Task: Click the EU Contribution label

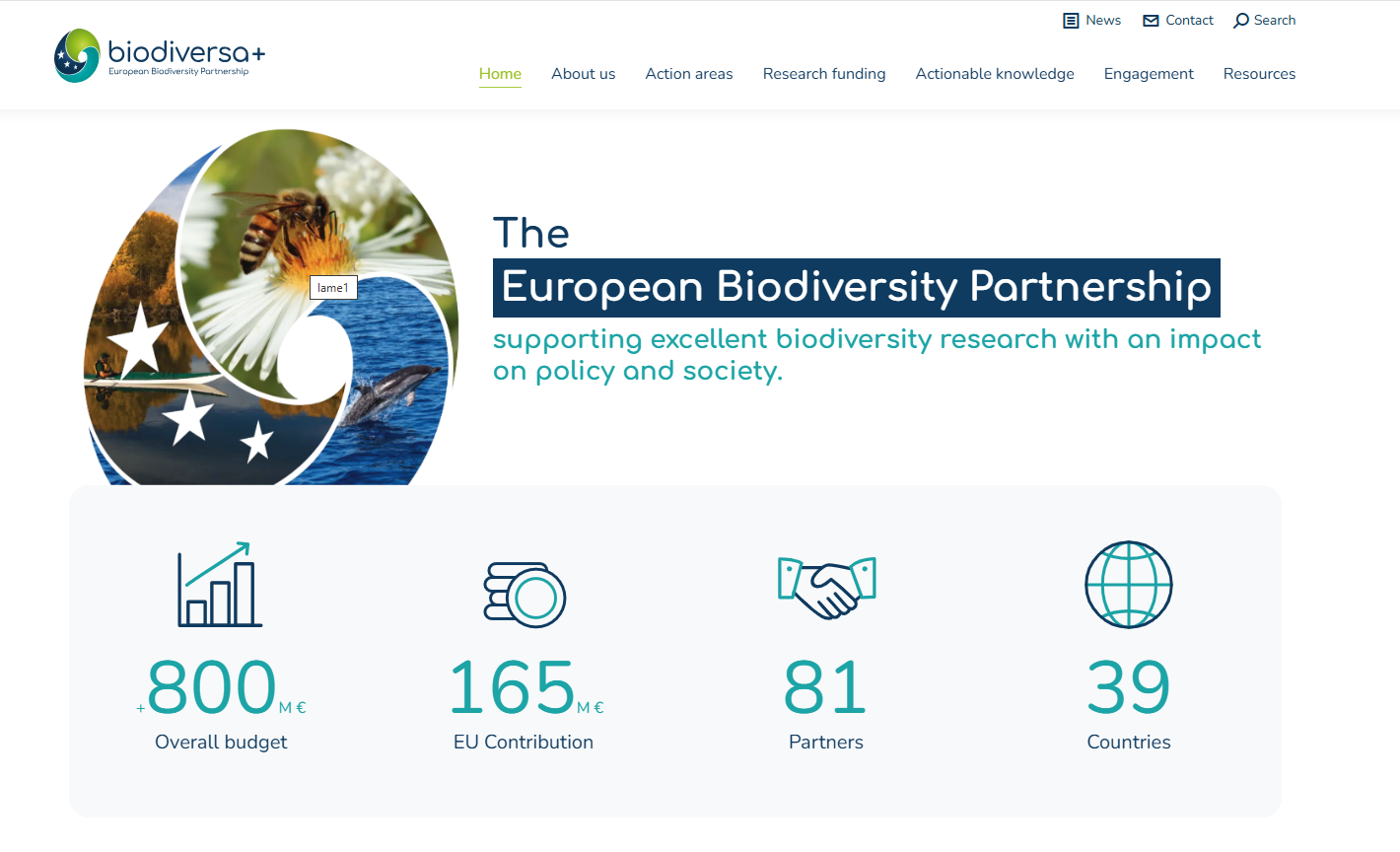Action: (x=524, y=743)
